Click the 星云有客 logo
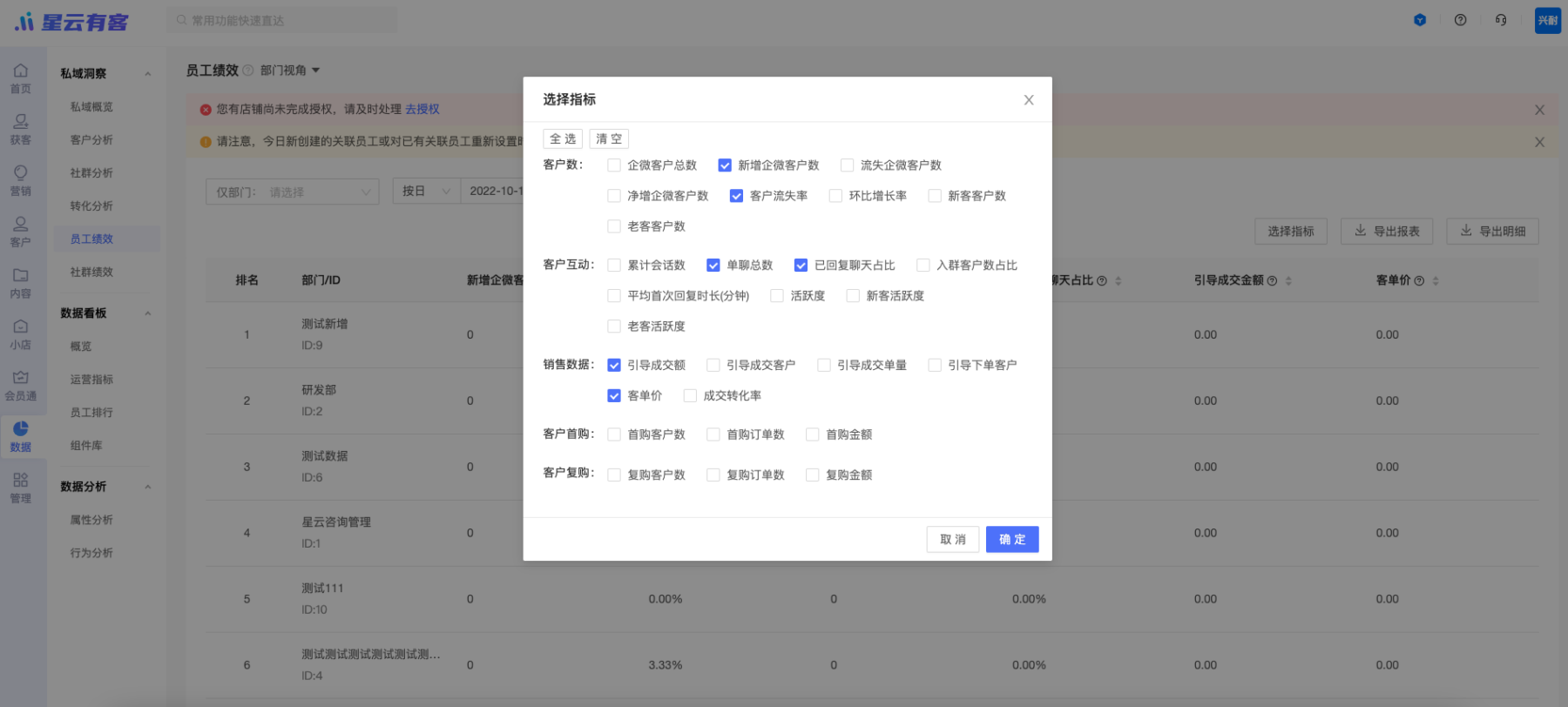Viewport: 1568px width, 707px height. coord(71,21)
